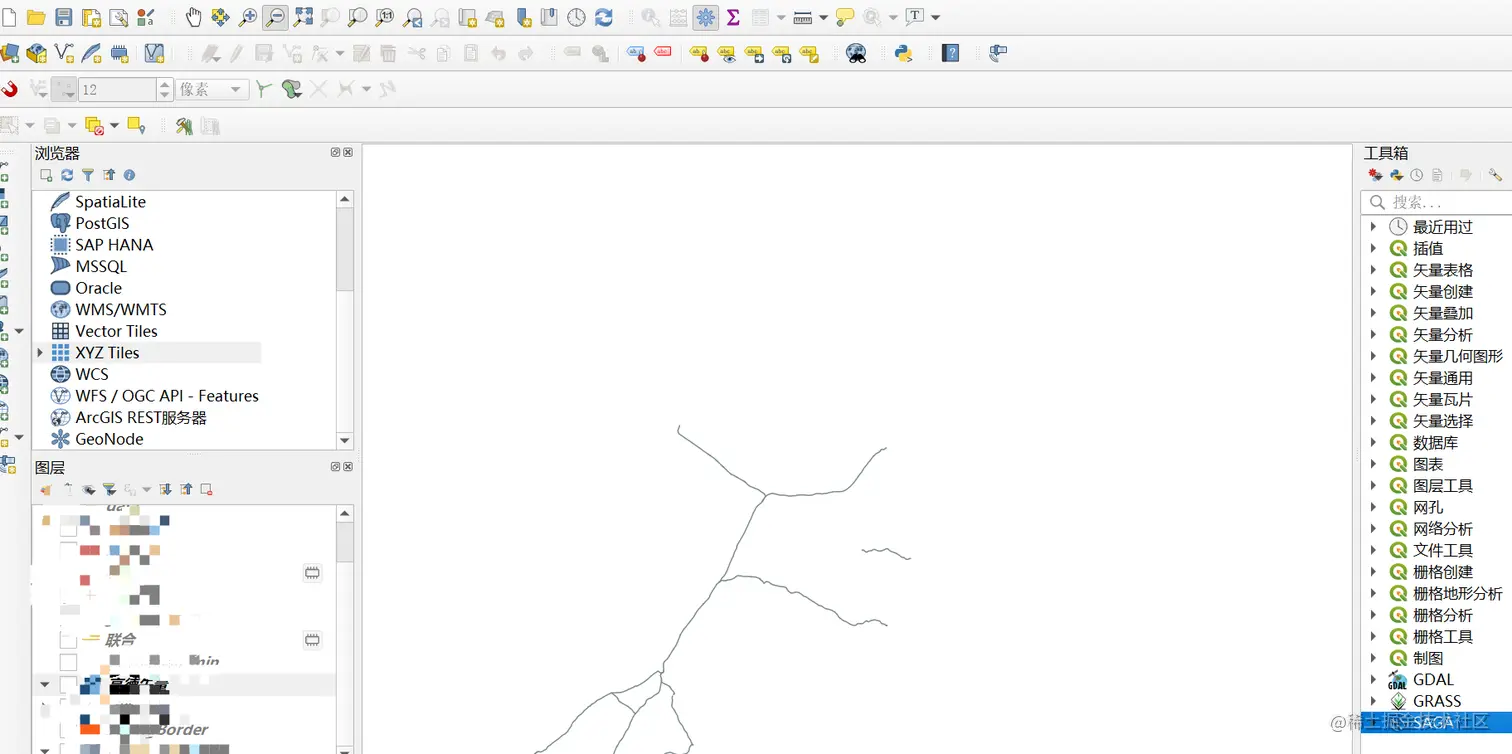The height and width of the screenshot is (754, 1512).
Task: Click the 制图 toolbox entry
Action: pos(1428,658)
